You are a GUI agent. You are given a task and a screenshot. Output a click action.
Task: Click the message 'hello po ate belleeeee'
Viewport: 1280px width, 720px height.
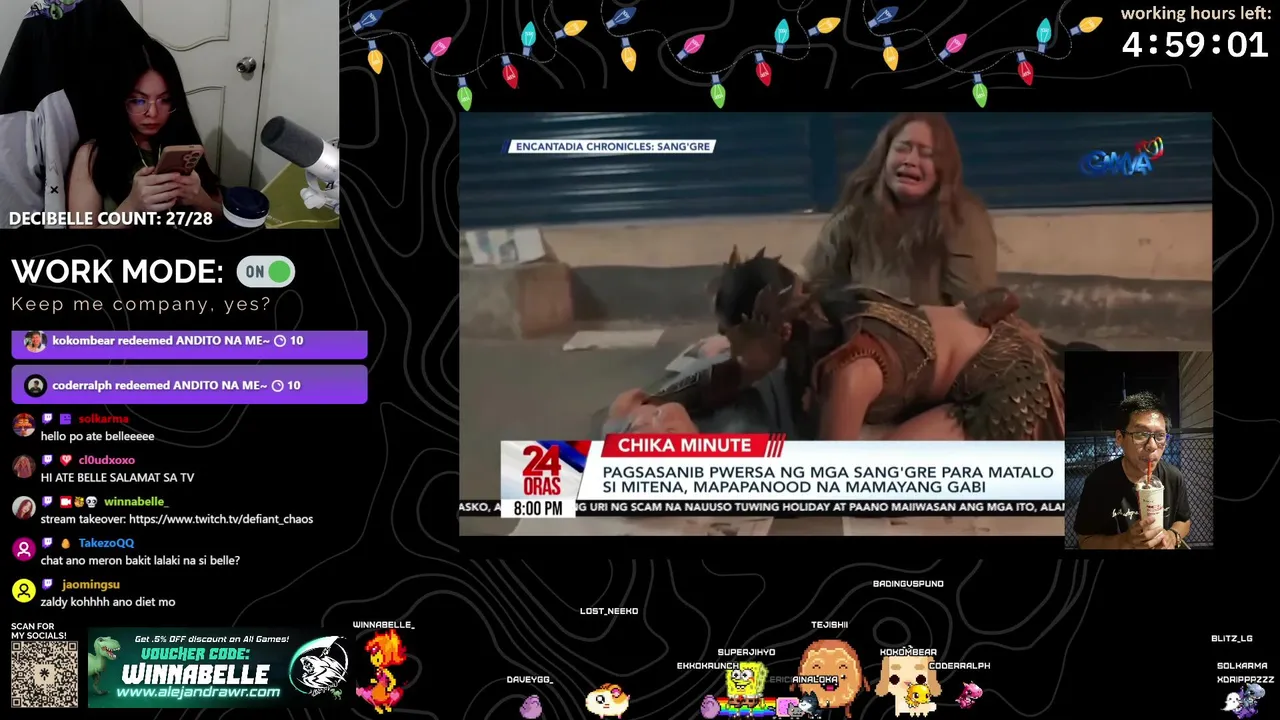click(97, 436)
